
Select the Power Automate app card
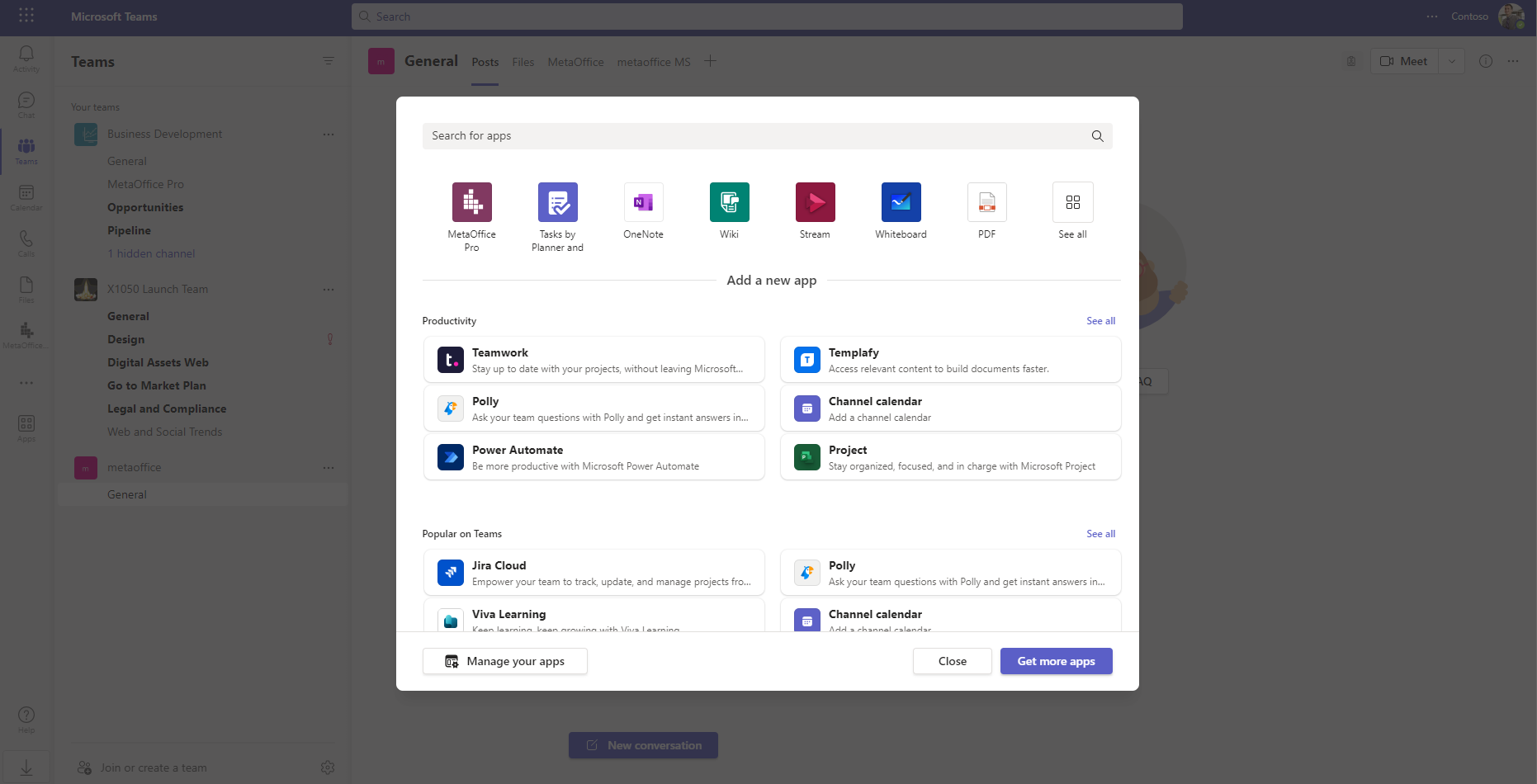[x=594, y=457]
